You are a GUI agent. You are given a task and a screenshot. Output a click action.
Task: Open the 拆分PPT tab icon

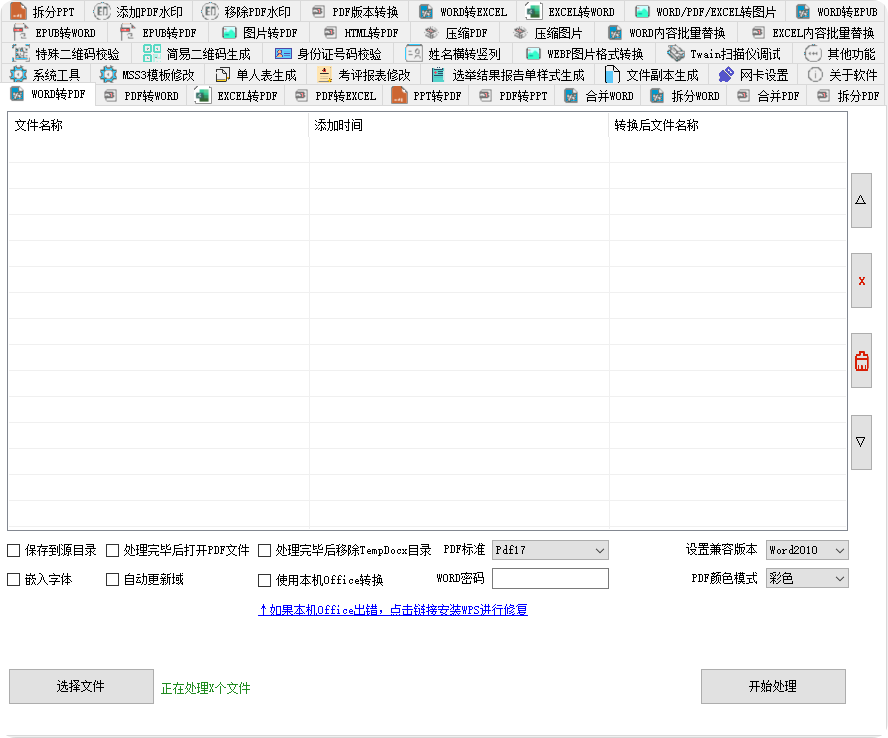[19, 11]
